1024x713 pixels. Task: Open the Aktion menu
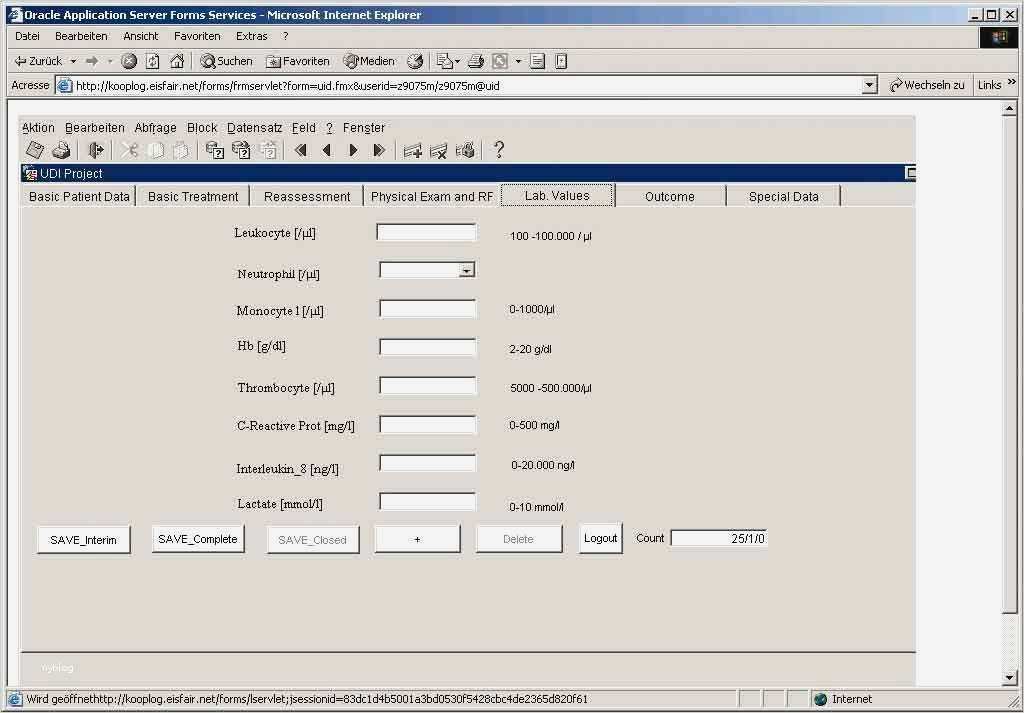point(39,128)
